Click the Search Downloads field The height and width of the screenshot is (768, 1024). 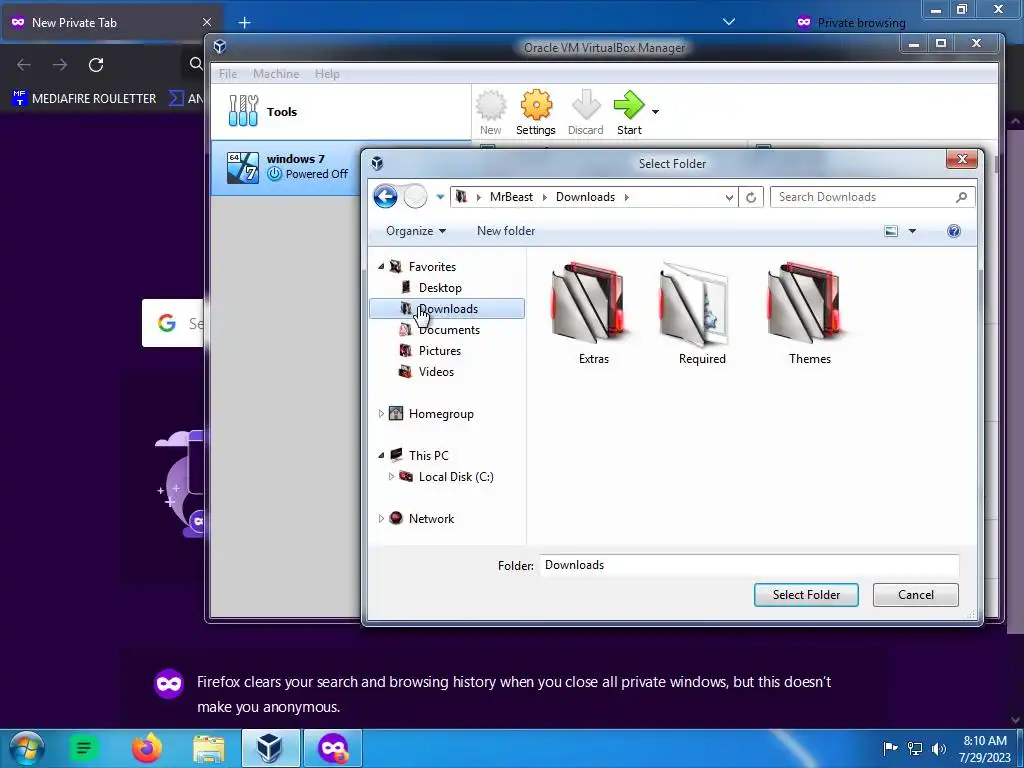[x=872, y=197]
